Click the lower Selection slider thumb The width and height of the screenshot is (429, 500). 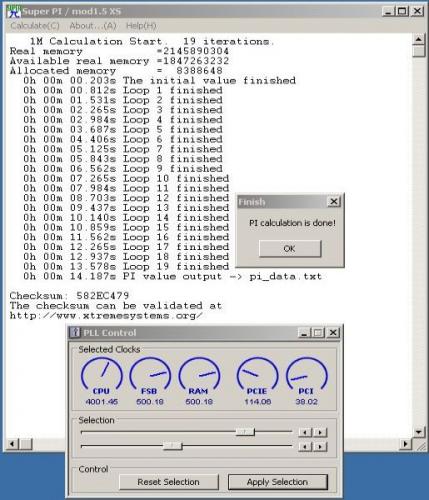[x=172, y=446]
